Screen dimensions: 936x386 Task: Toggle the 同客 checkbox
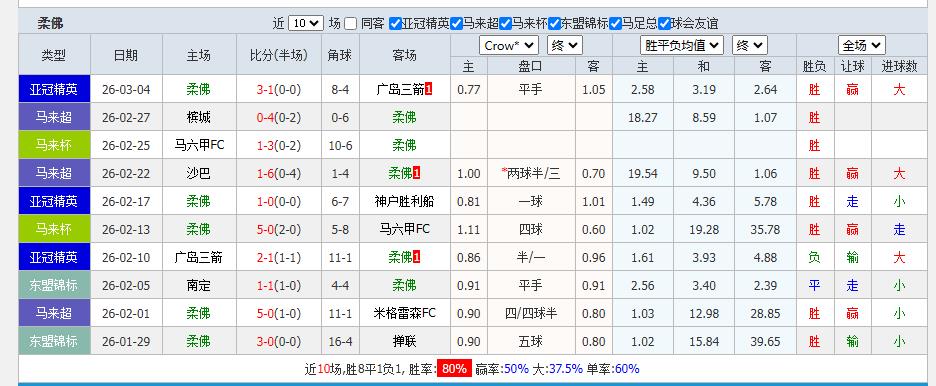350,23
